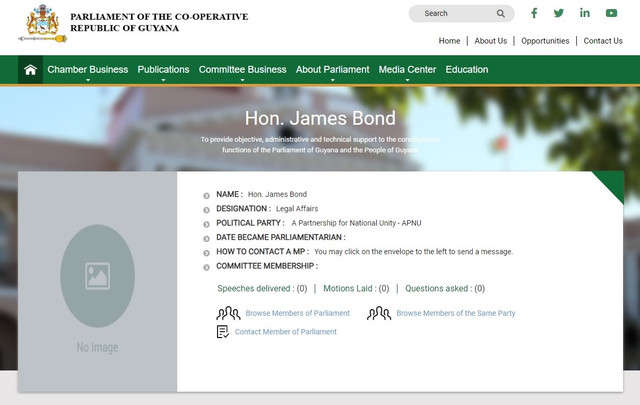Open the YouTube social icon
Viewport: 640px width, 405px height.
coord(611,13)
